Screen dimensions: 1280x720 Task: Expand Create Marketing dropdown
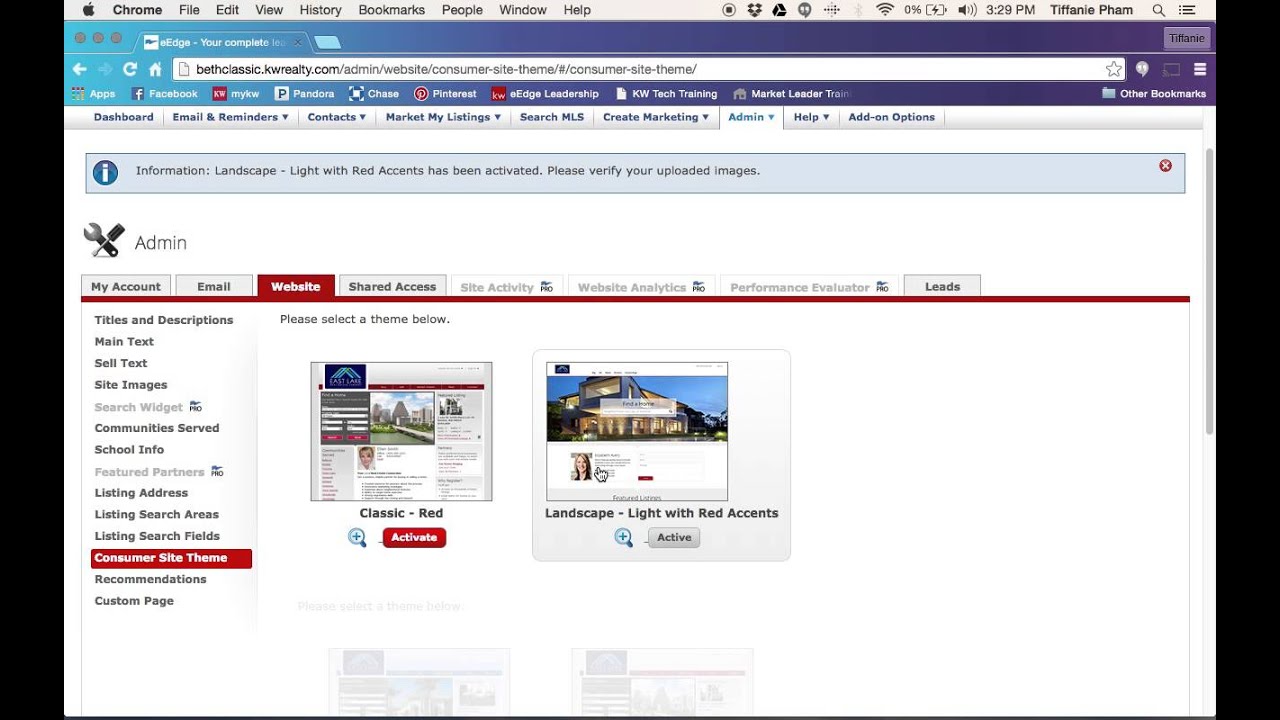coord(655,117)
